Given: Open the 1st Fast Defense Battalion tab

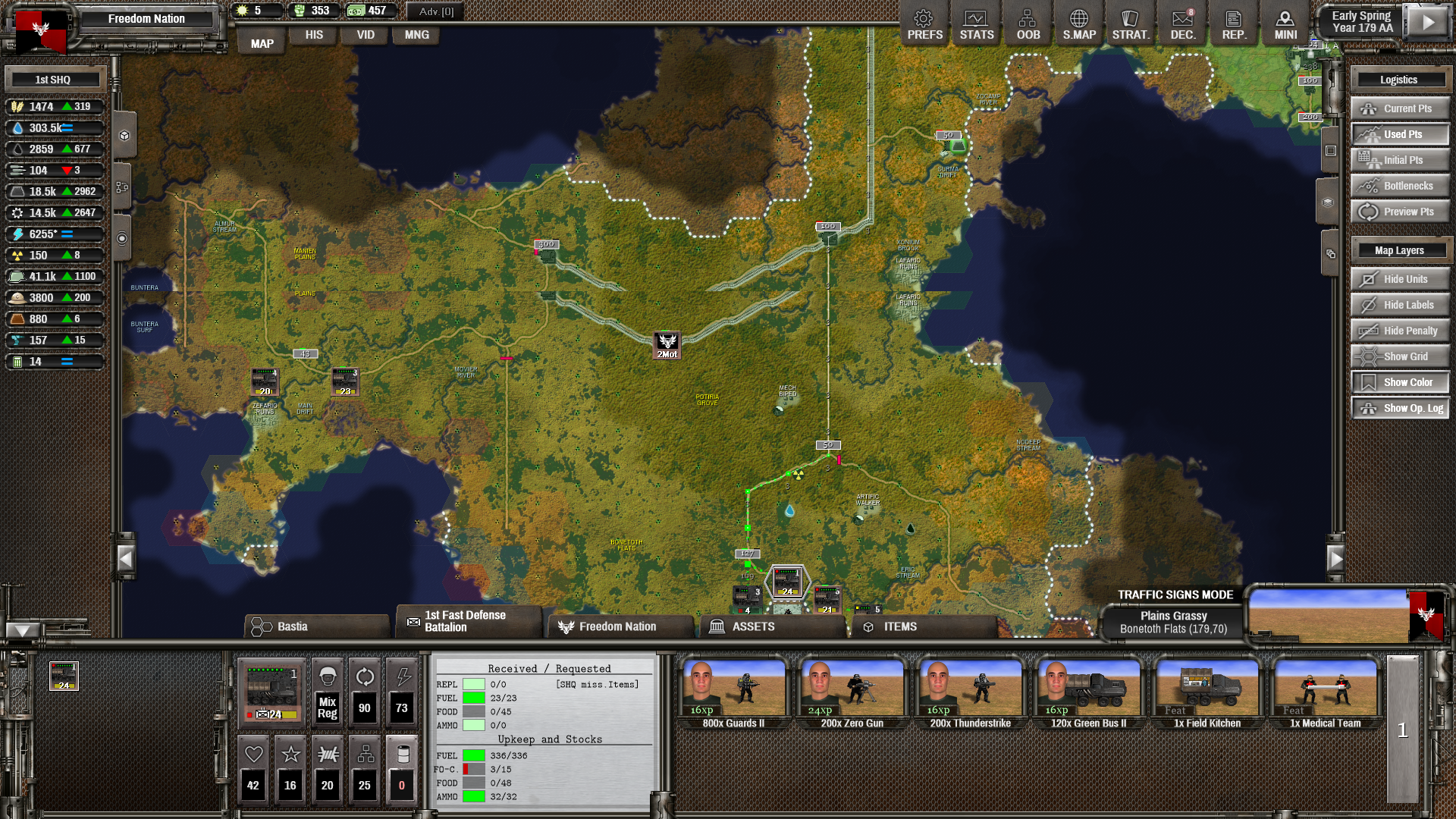Looking at the screenshot, I should [x=469, y=621].
